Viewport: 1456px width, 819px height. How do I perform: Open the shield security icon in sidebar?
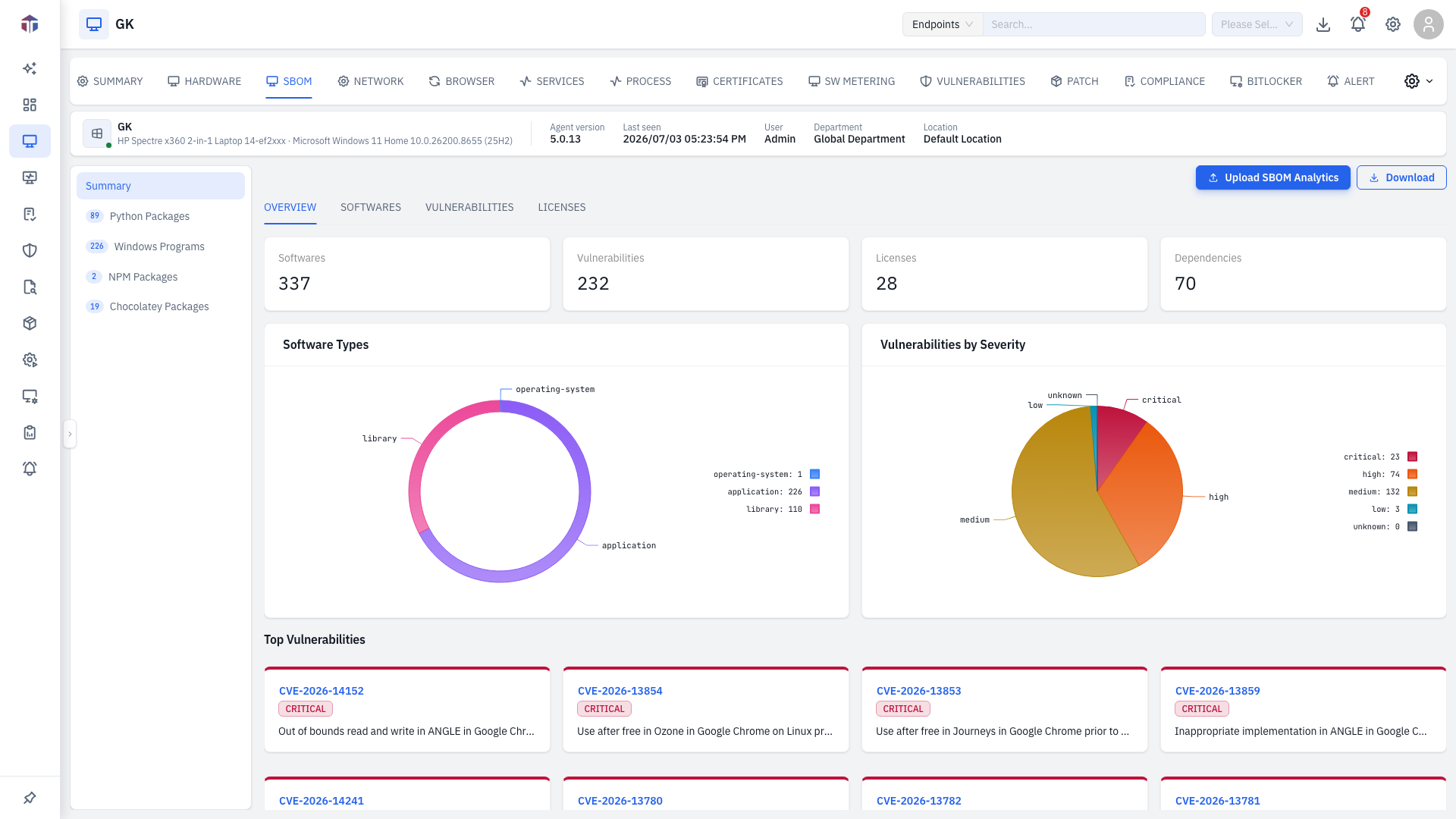tap(30, 250)
